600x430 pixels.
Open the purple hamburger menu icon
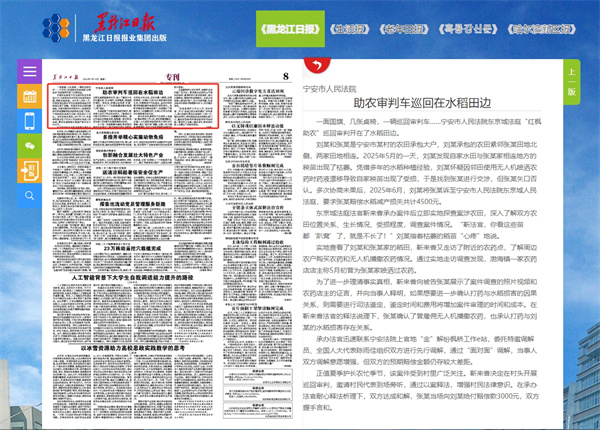29,71
